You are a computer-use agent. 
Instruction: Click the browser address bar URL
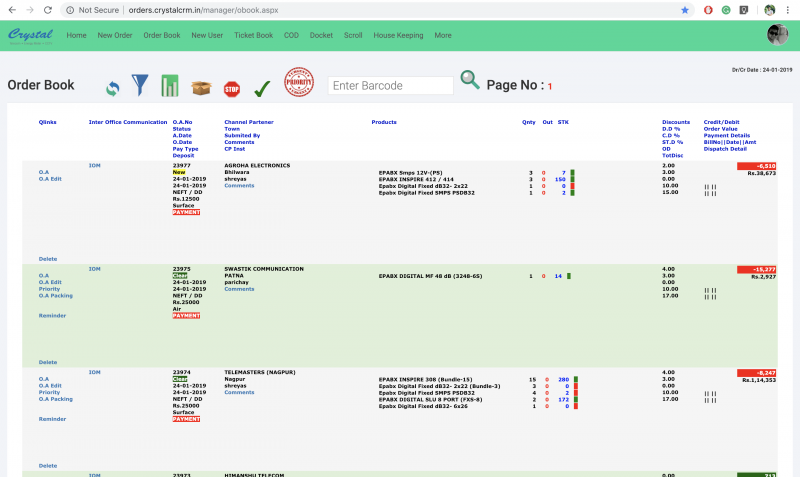(x=203, y=10)
